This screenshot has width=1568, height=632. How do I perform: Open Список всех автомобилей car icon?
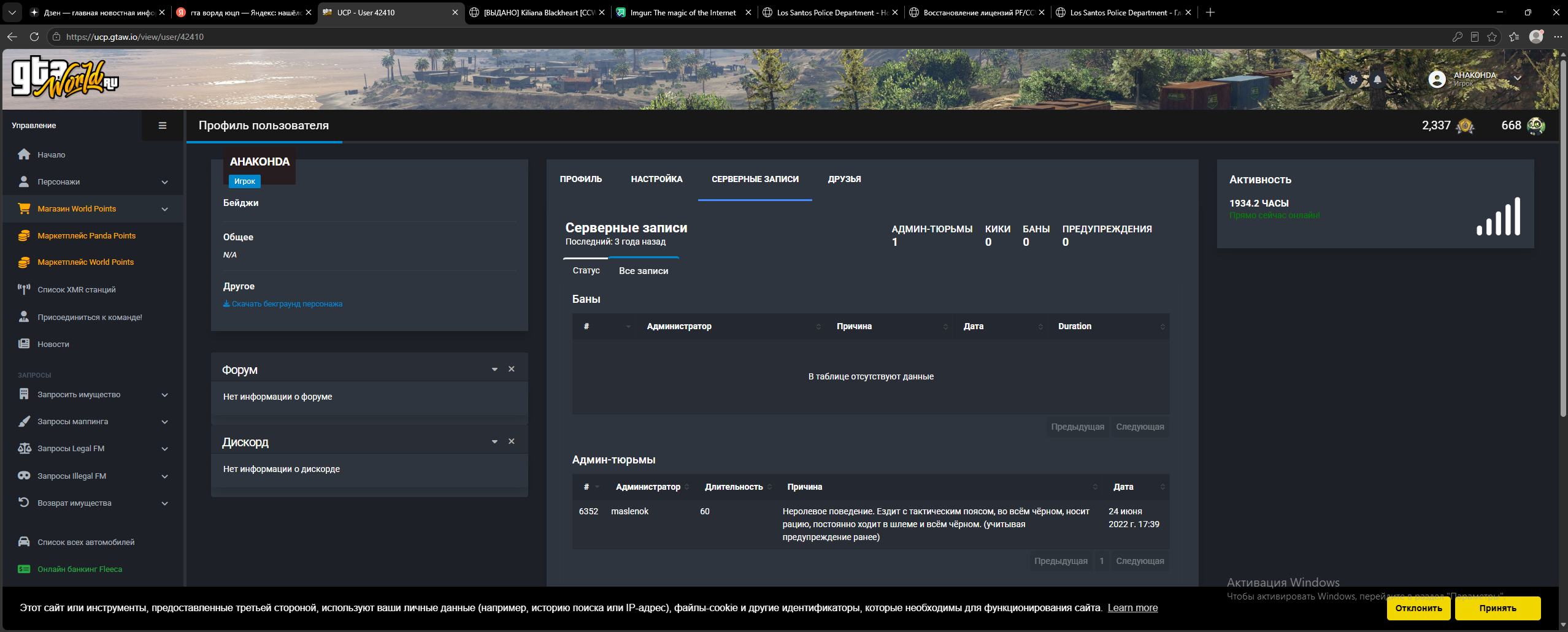coord(24,542)
